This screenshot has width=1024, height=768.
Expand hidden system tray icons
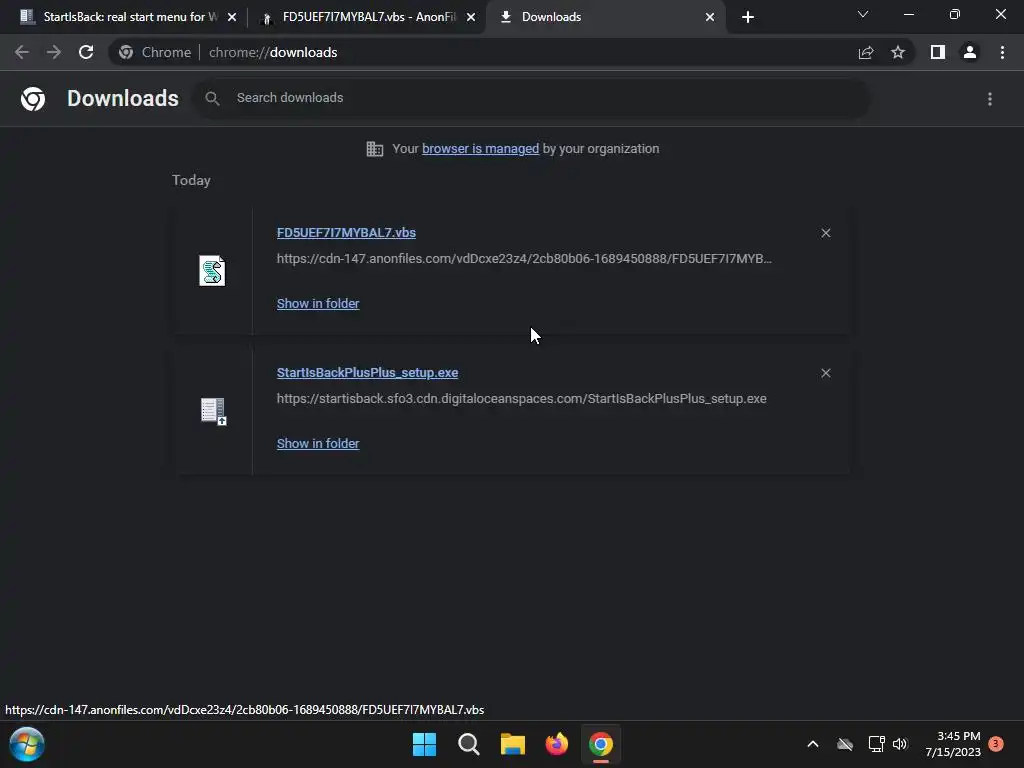coord(813,744)
